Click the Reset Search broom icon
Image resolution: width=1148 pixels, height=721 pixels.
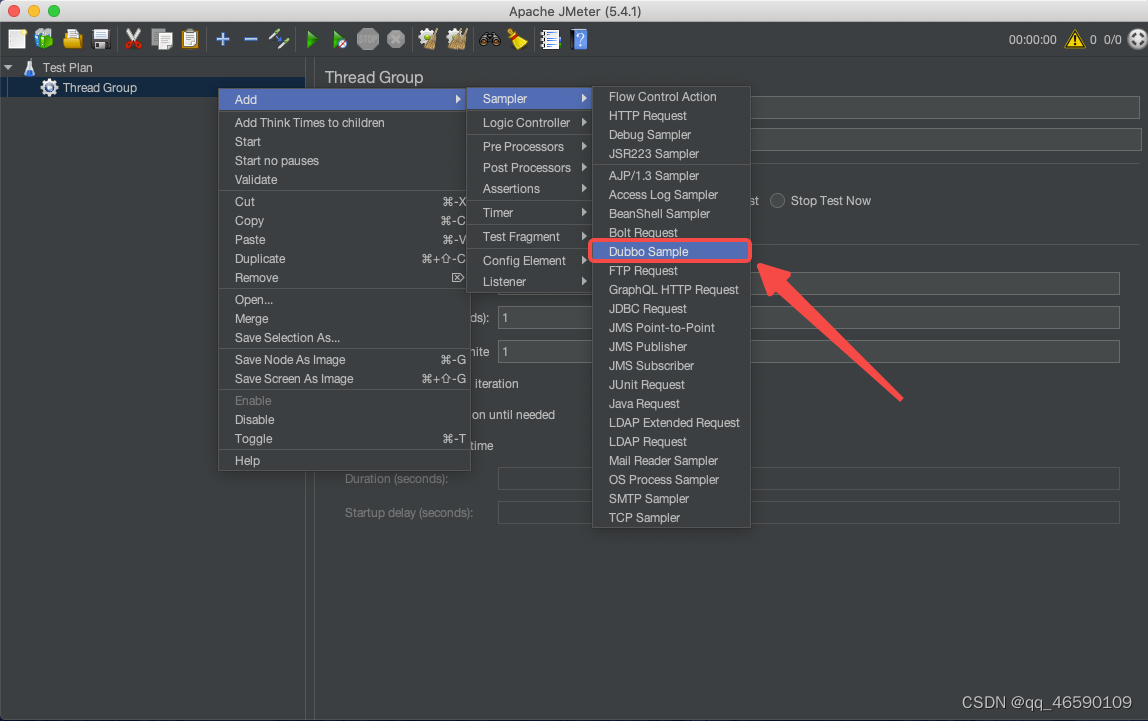pos(518,39)
